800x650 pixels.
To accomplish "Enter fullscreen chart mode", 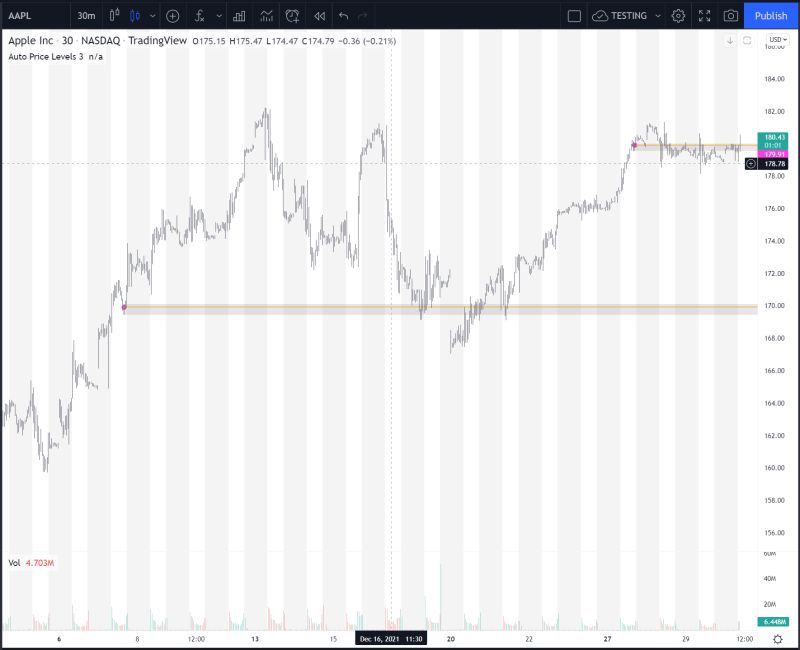I will 703,15.
